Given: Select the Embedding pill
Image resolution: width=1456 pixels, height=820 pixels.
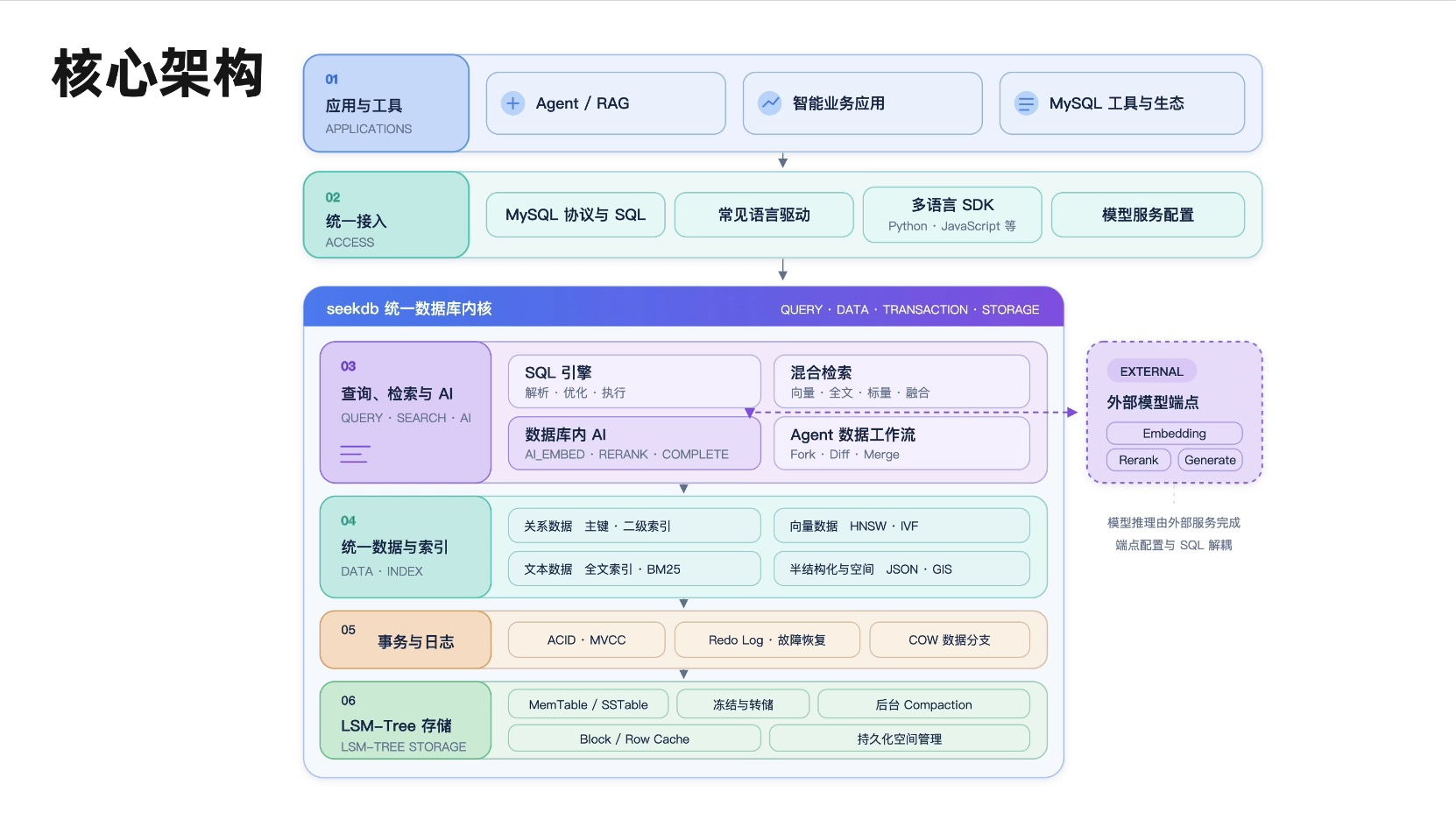Looking at the screenshot, I should [x=1175, y=433].
